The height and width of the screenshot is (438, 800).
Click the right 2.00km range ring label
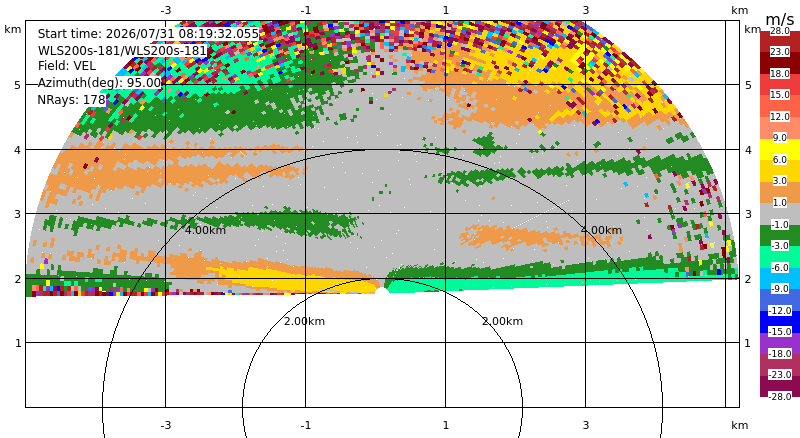503,321
